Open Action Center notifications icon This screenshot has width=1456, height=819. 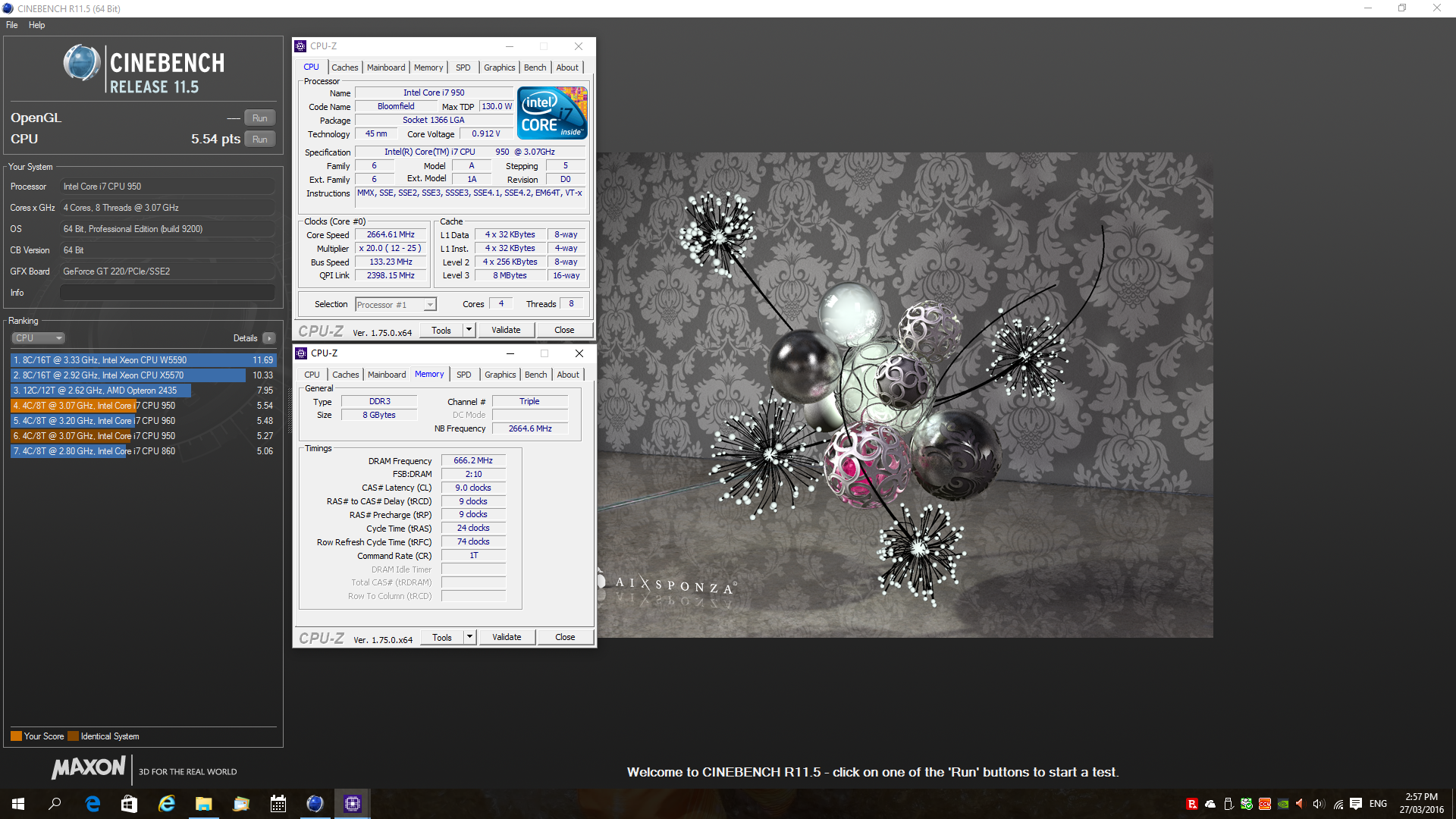point(1356,804)
